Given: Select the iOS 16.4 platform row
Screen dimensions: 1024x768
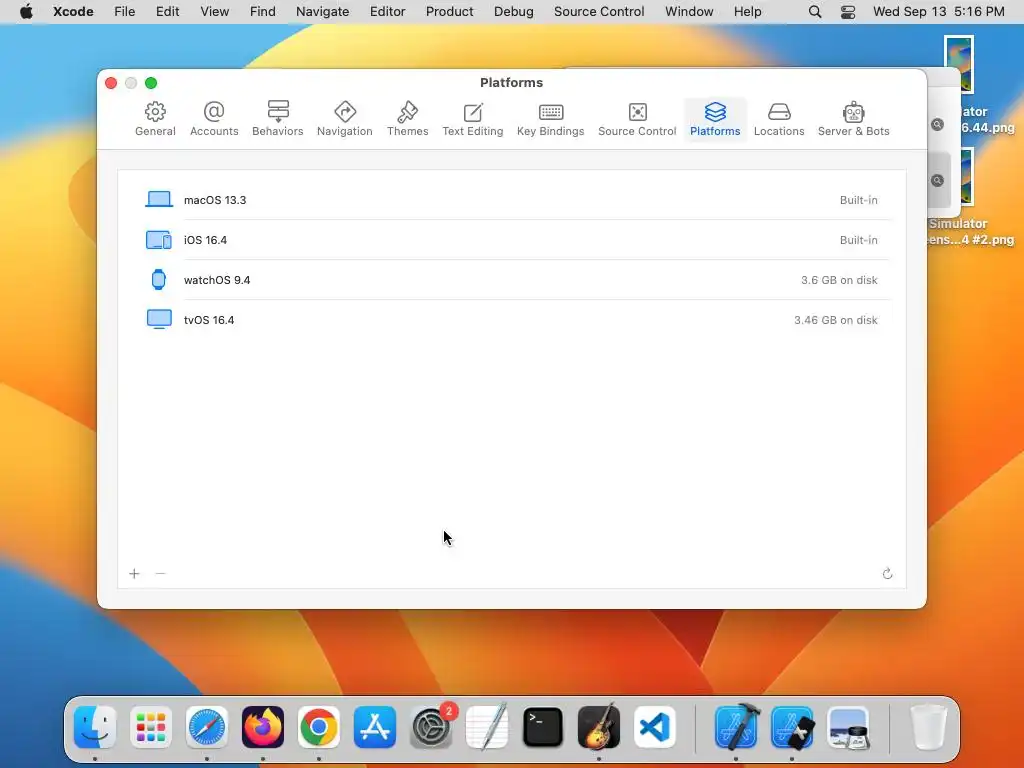Looking at the screenshot, I should click(511, 240).
